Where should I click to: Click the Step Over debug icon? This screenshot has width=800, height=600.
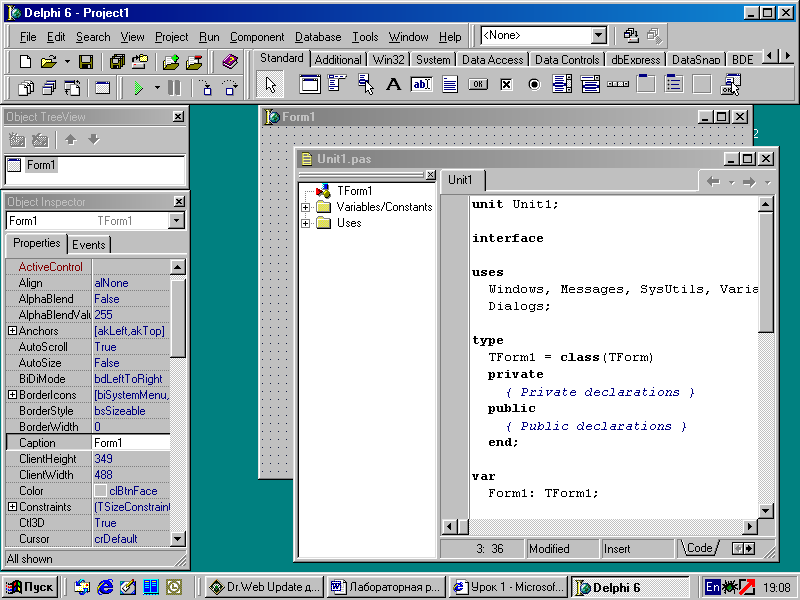click(x=230, y=88)
